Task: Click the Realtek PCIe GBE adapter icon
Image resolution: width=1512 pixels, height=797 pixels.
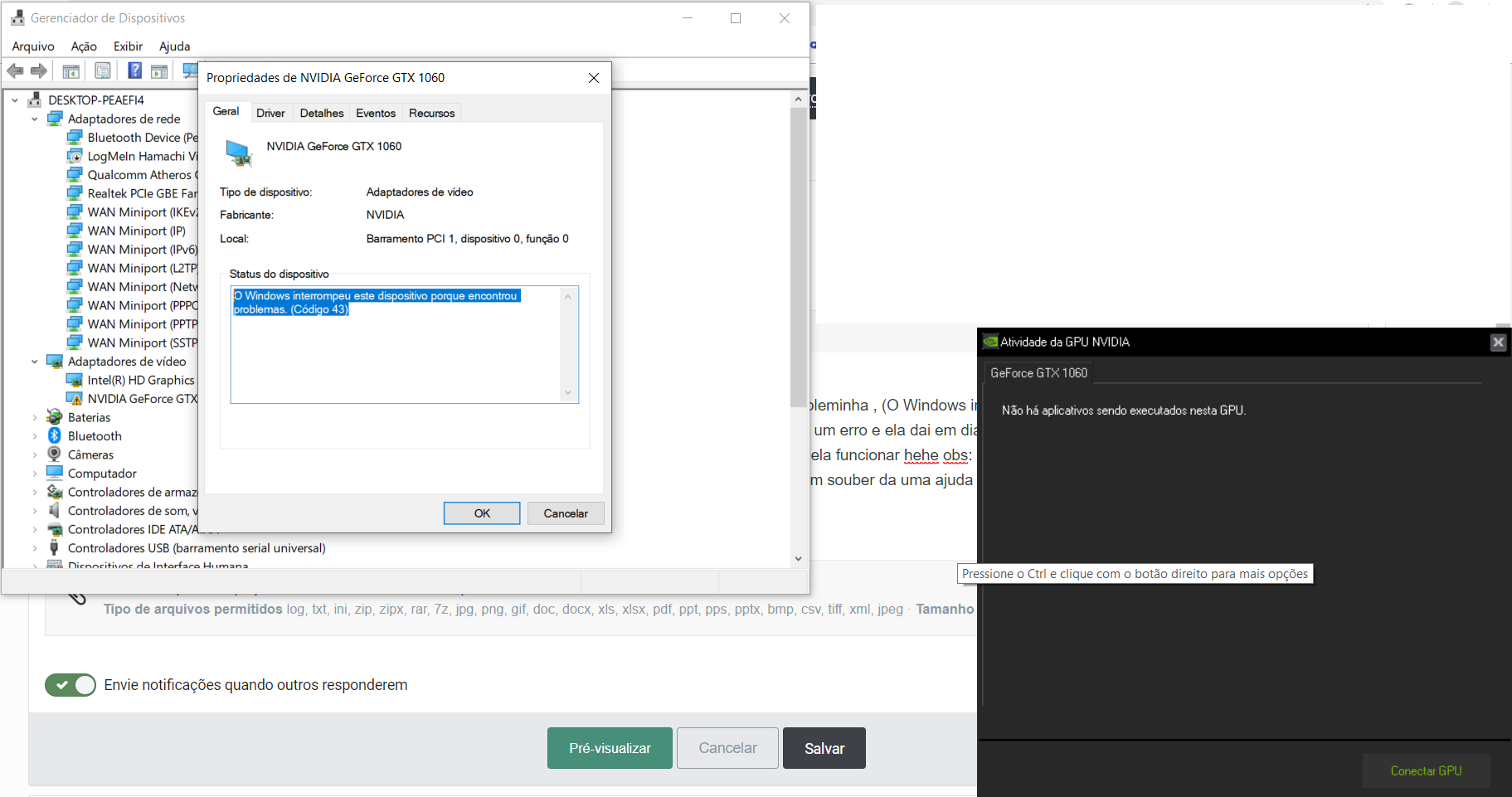Action: click(x=75, y=193)
